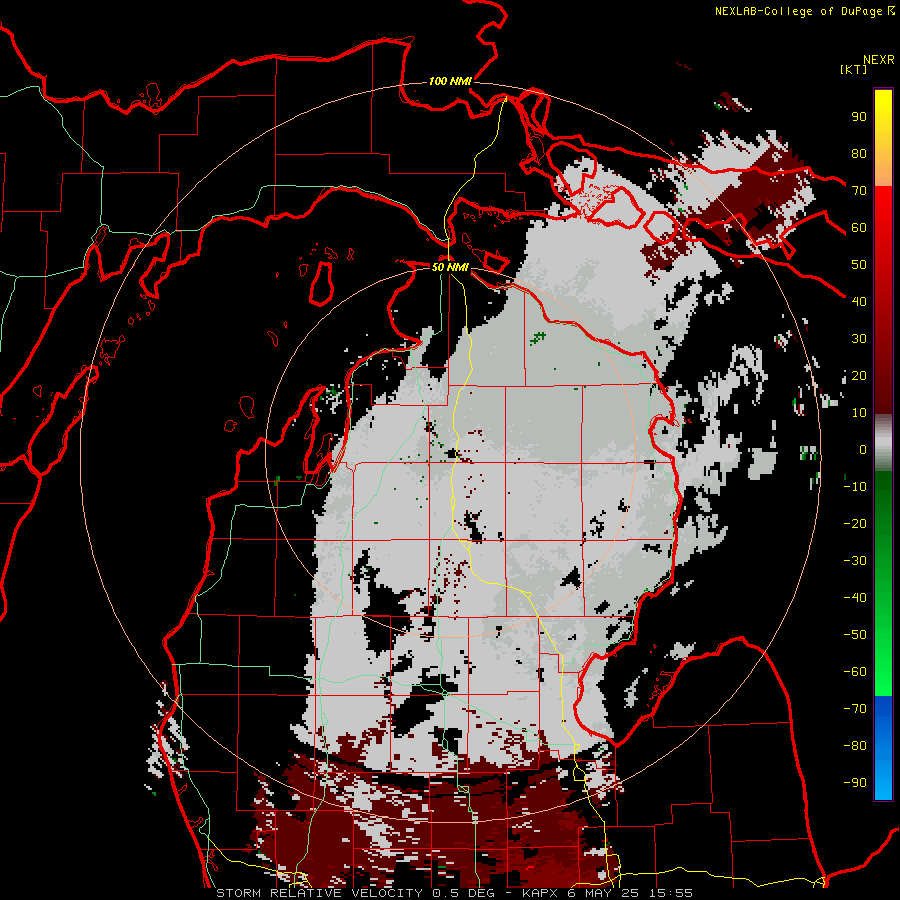Click the 20 value on the velocity scale
Screen dimensions: 900x900
[x=859, y=376]
